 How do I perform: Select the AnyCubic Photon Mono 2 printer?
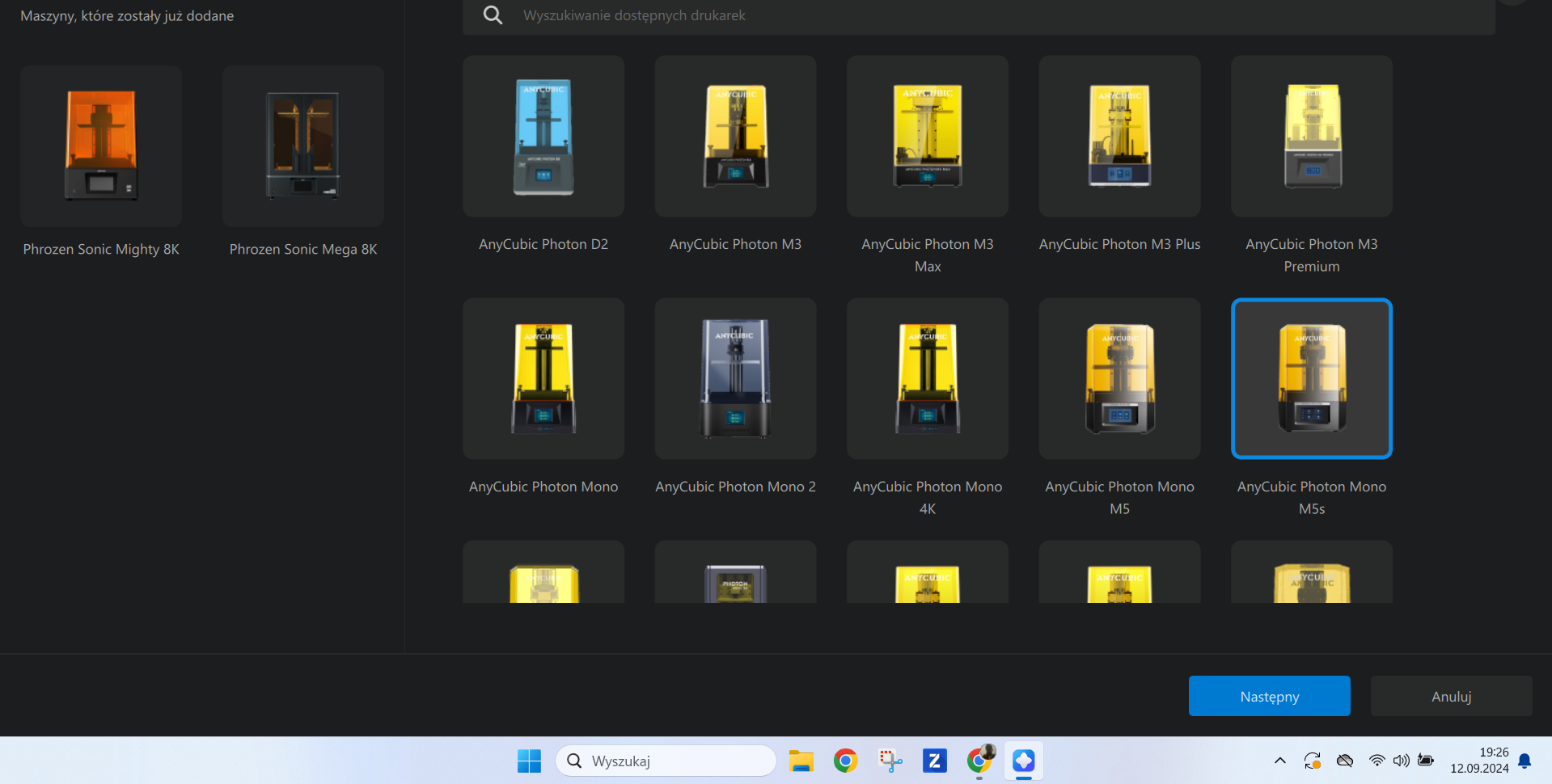tap(735, 378)
